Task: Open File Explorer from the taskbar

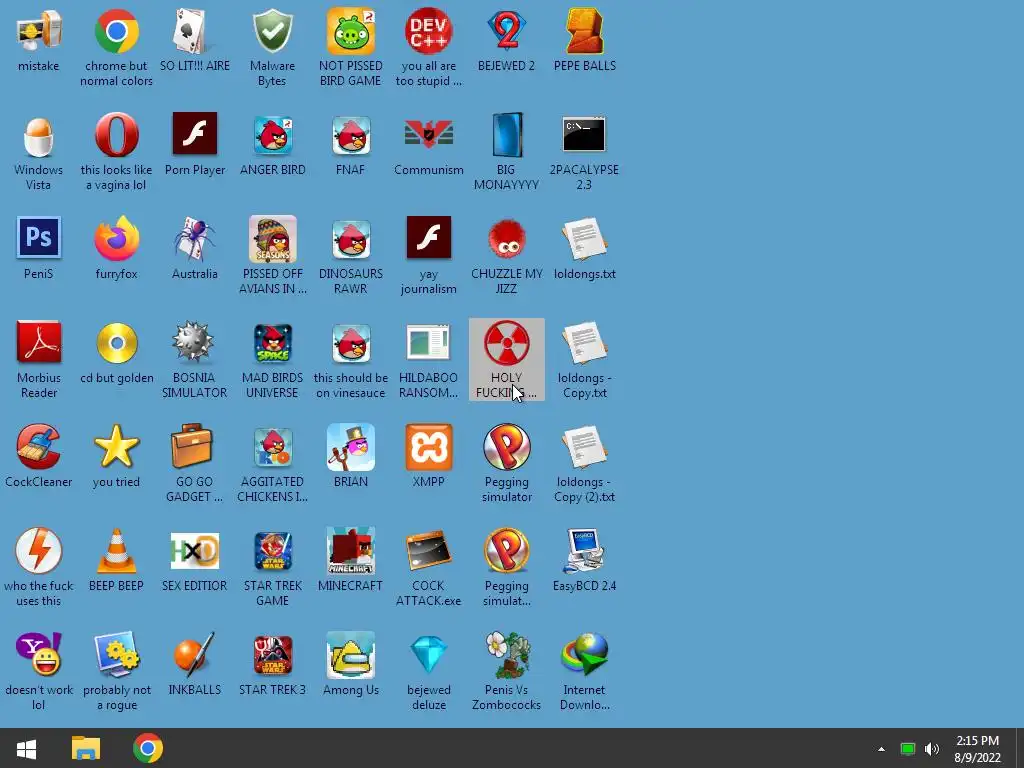Action: point(86,748)
